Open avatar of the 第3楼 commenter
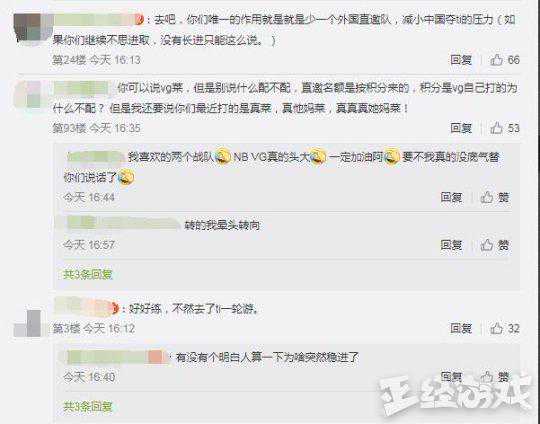 tap(30, 323)
